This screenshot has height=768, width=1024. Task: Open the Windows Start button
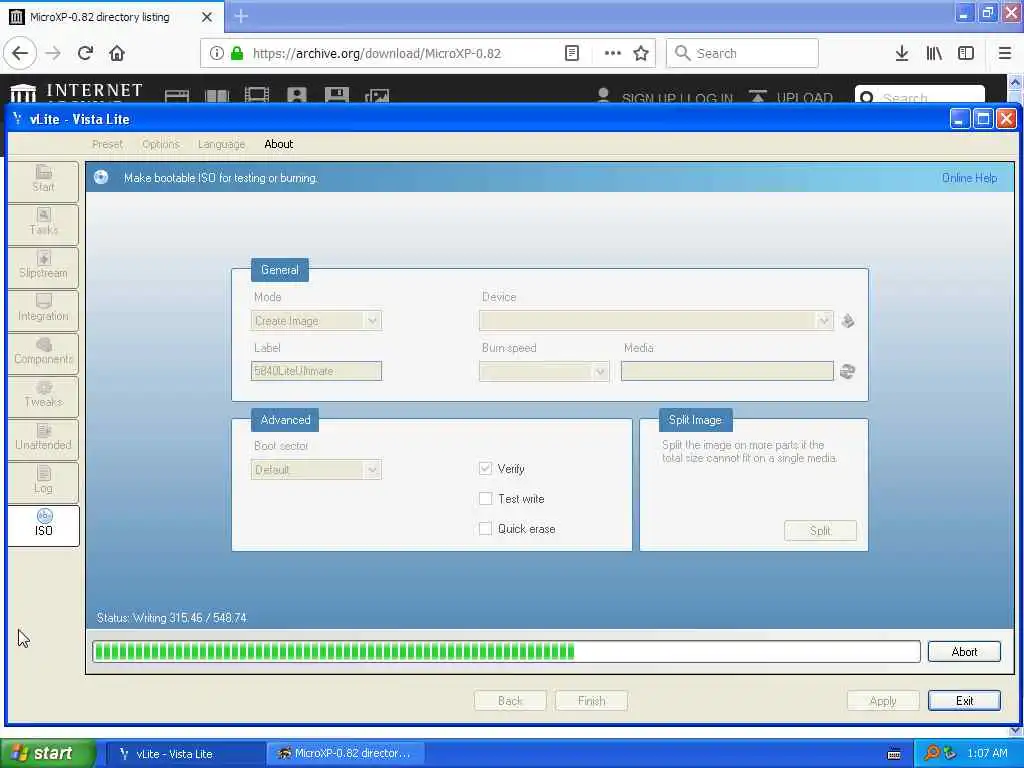(48, 753)
